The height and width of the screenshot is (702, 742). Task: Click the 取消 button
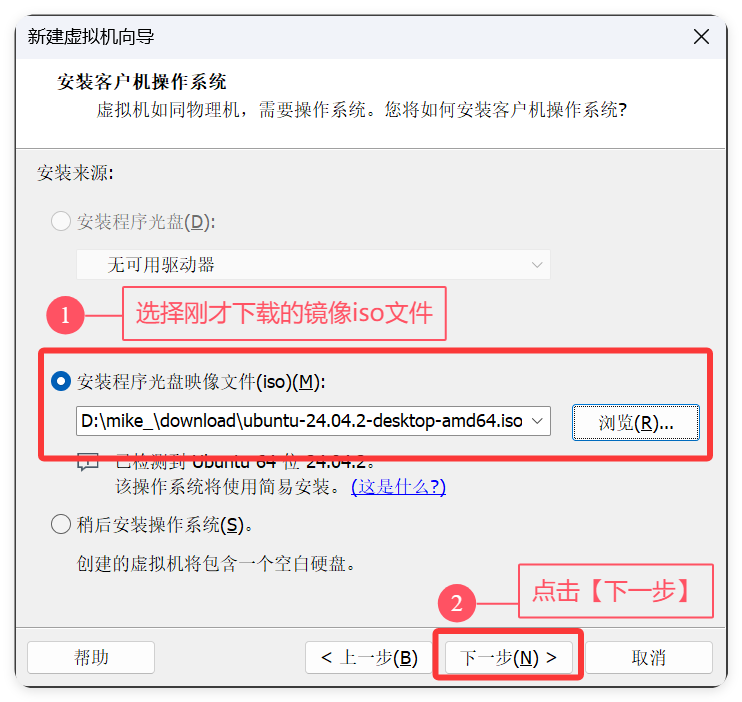(x=649, y=657)
